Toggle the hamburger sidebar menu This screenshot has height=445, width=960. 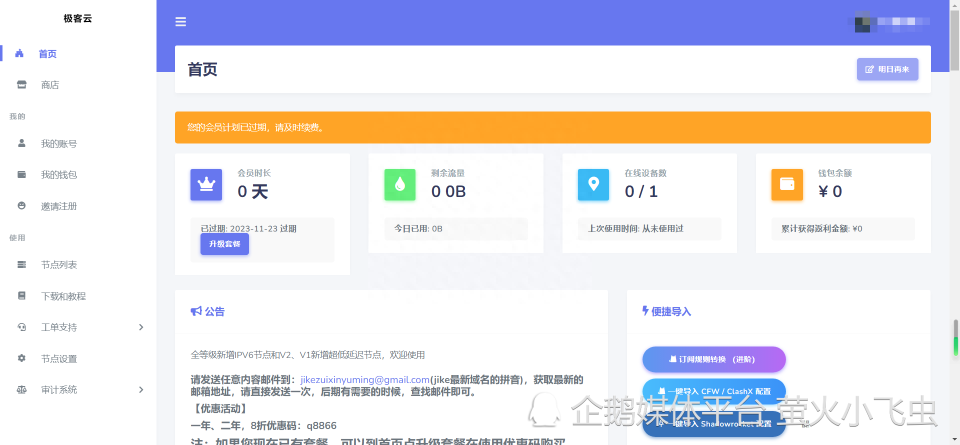180,22
